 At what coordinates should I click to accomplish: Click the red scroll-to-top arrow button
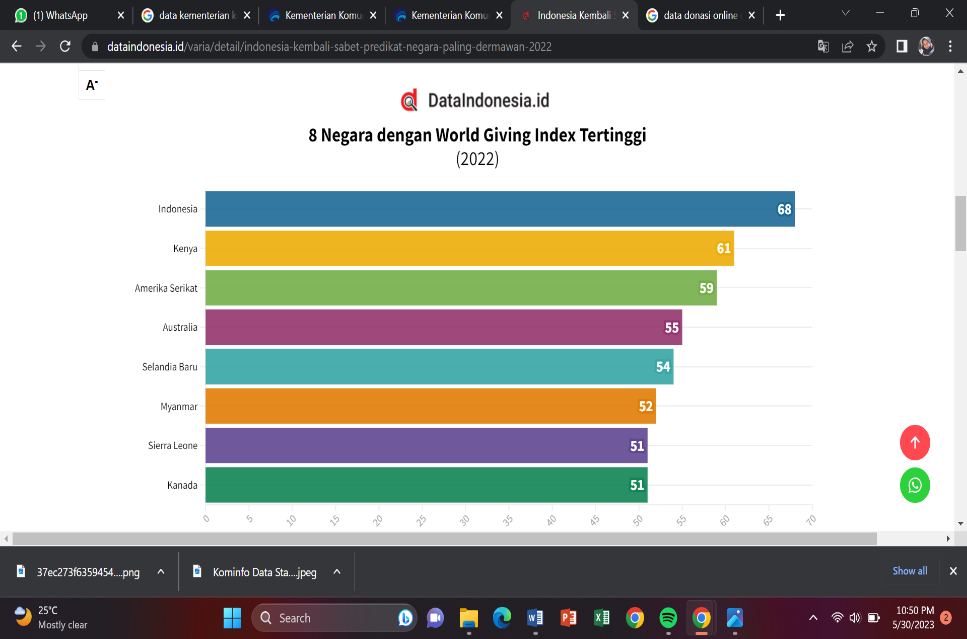[x=914, y=442]
